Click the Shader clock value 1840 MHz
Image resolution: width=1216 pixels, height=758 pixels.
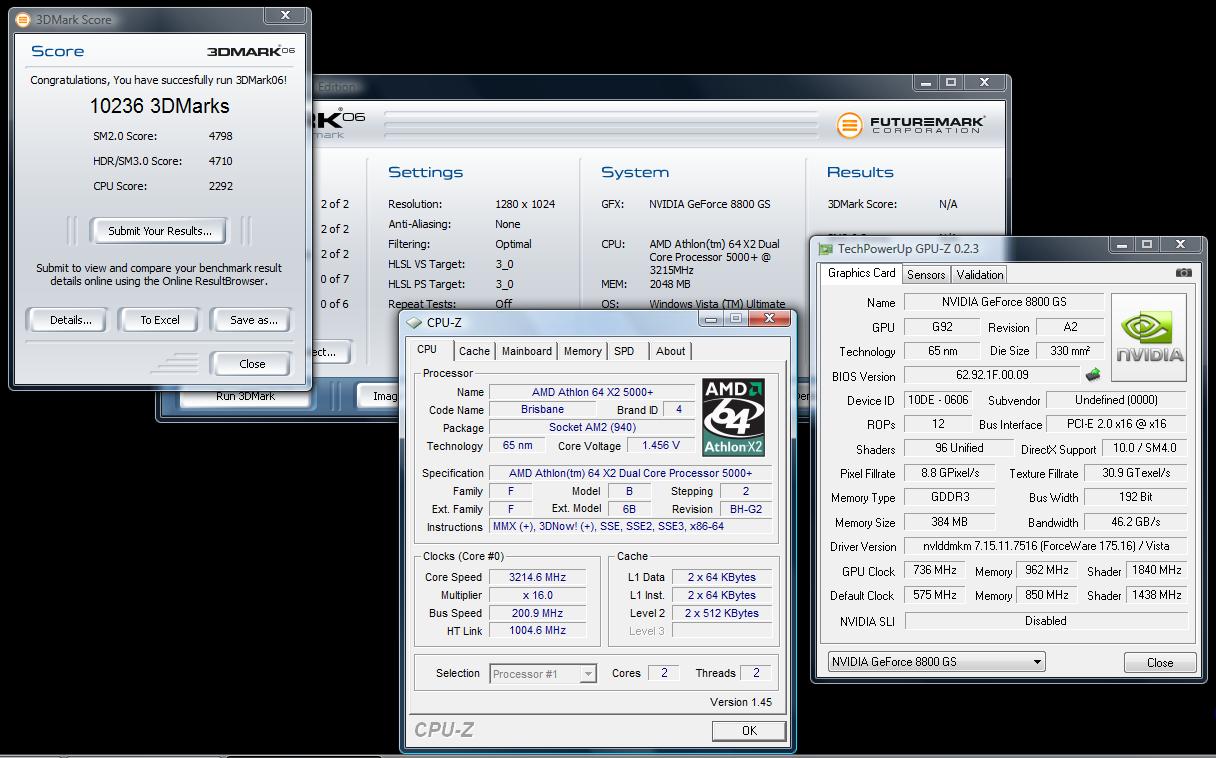click(x=1156, y=570)
